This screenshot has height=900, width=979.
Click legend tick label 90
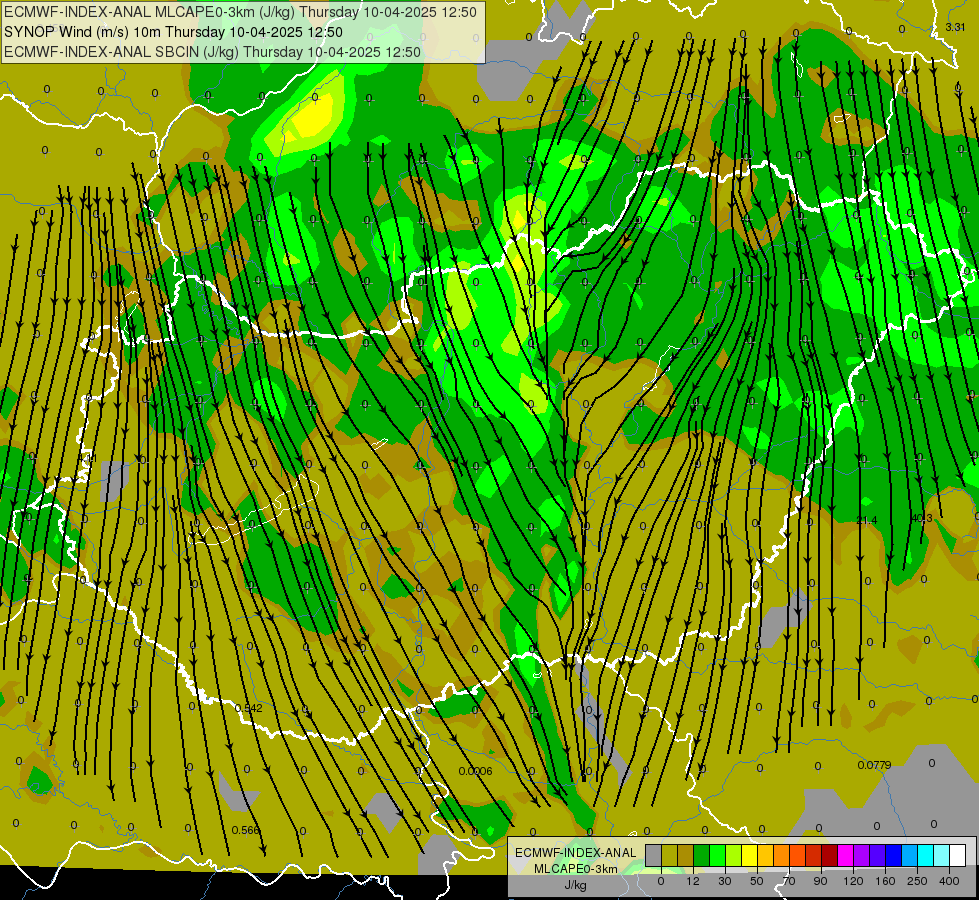(820, 881)
